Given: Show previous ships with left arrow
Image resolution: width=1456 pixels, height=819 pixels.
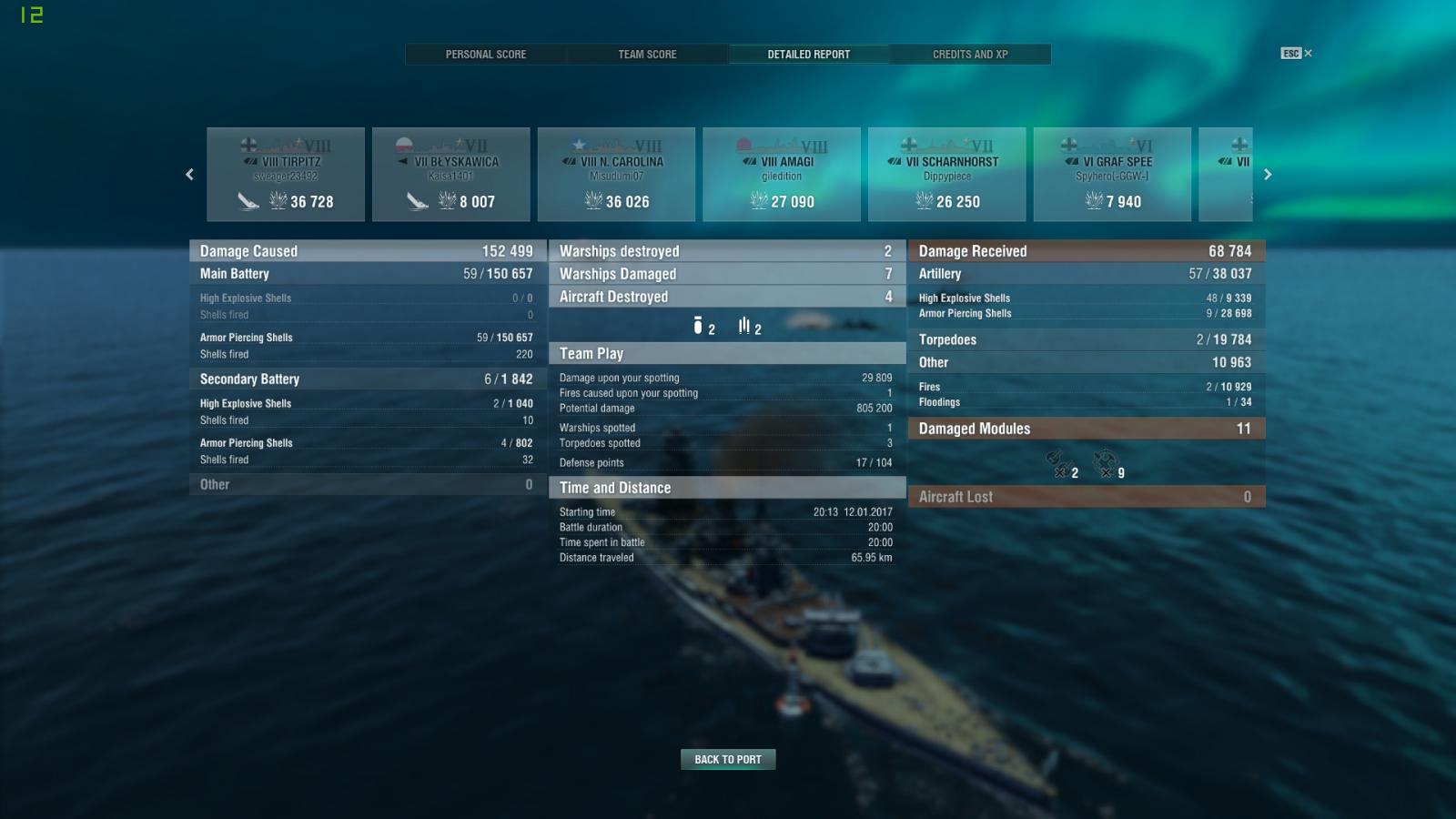Looking at the screenshot, I should [x=189, y=175].
